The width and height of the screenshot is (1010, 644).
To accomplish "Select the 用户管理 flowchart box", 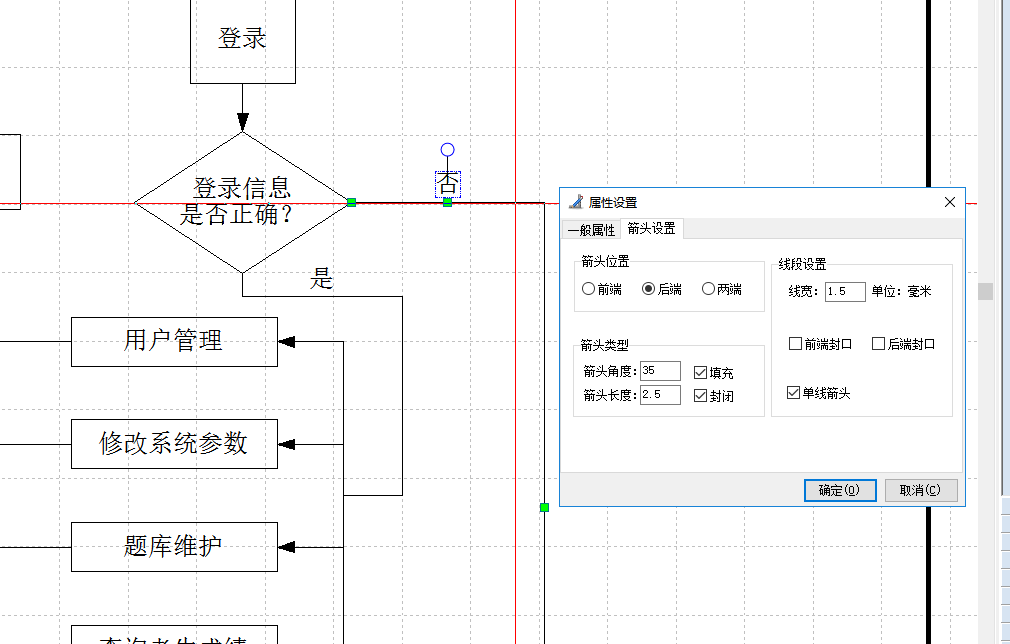I will [x=174, y=341].
